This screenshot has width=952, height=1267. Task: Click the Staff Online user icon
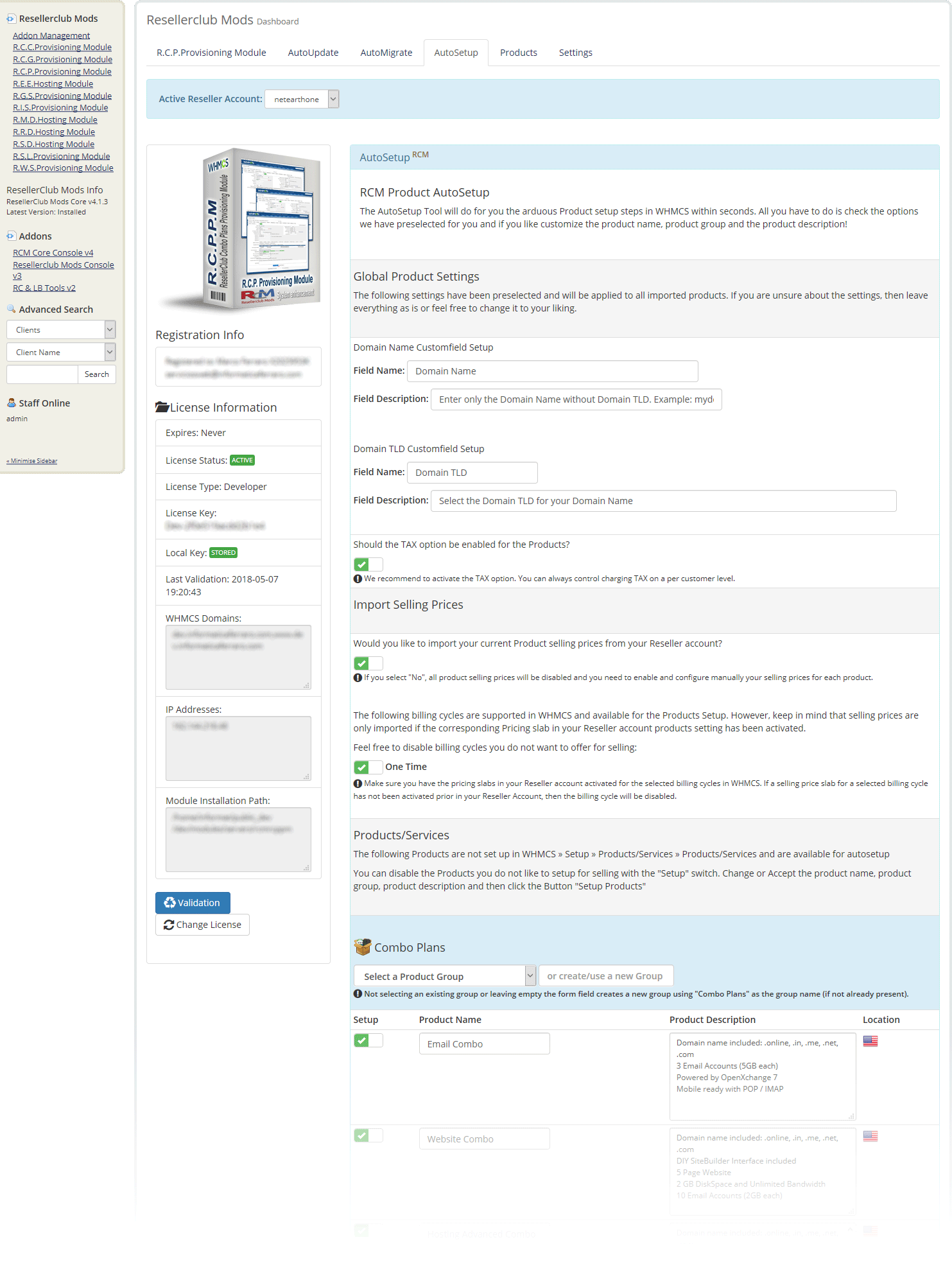11,403
